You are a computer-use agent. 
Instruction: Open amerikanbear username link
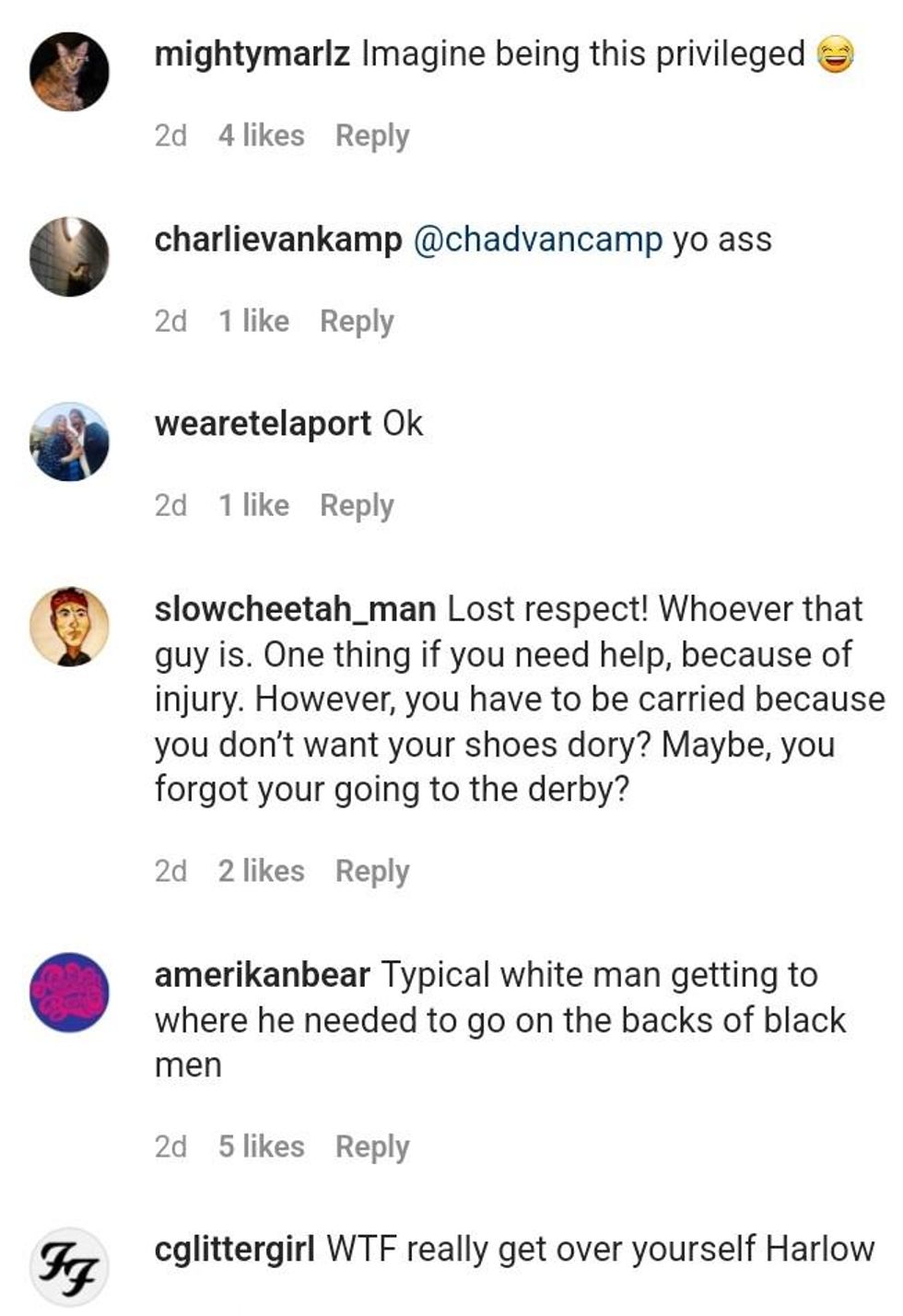[x=262, y=975]
